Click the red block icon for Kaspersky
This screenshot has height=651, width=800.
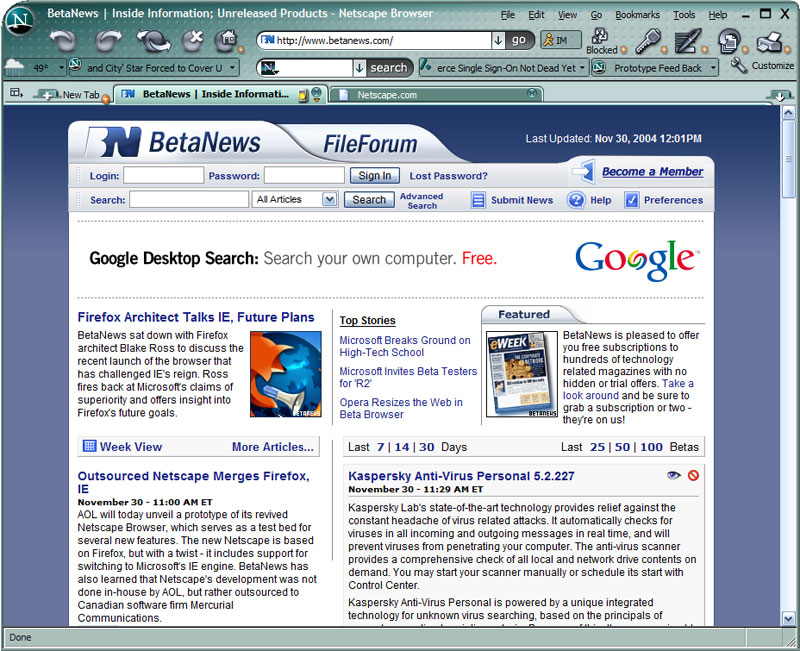[x=693, y=475]
